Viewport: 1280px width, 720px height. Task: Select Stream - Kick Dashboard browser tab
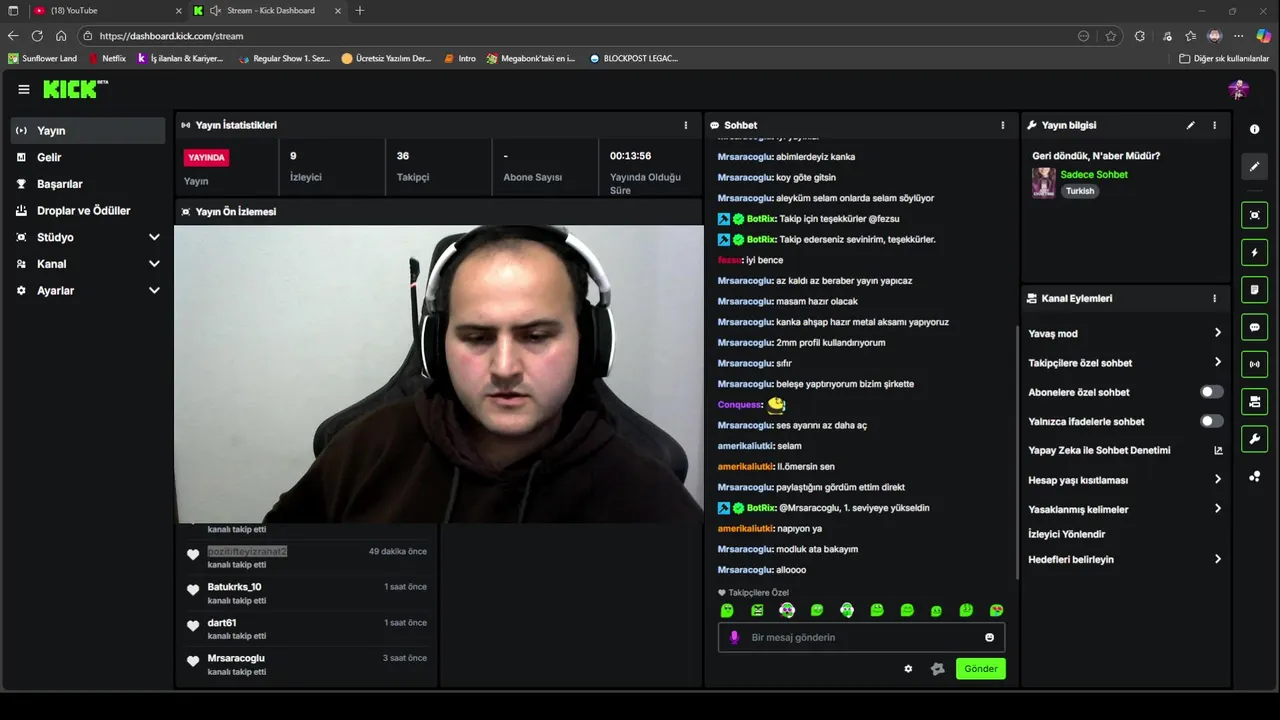[x=267, y=11]
